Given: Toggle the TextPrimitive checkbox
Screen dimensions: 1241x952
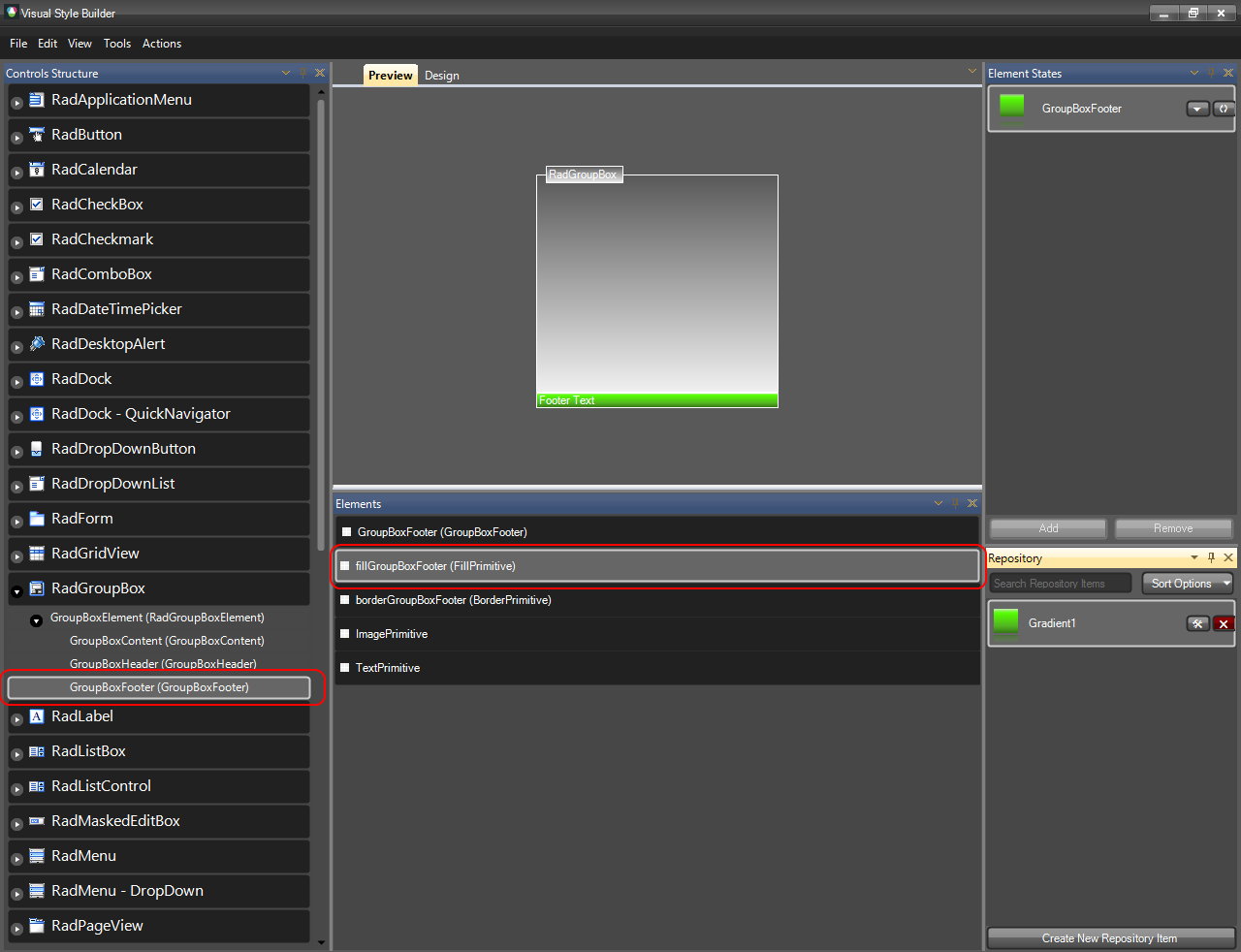Looking at the screenshot, I should [344, 668].
